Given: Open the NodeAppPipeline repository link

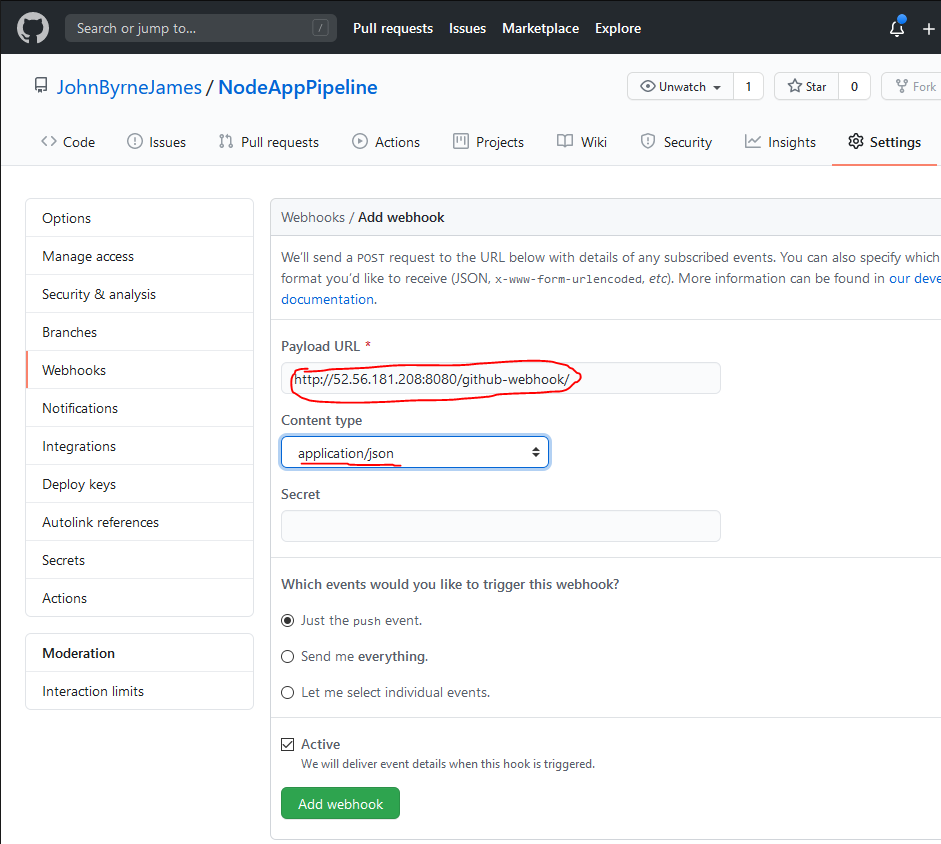Looking at the screenshot, I should [x=298, y=87].
